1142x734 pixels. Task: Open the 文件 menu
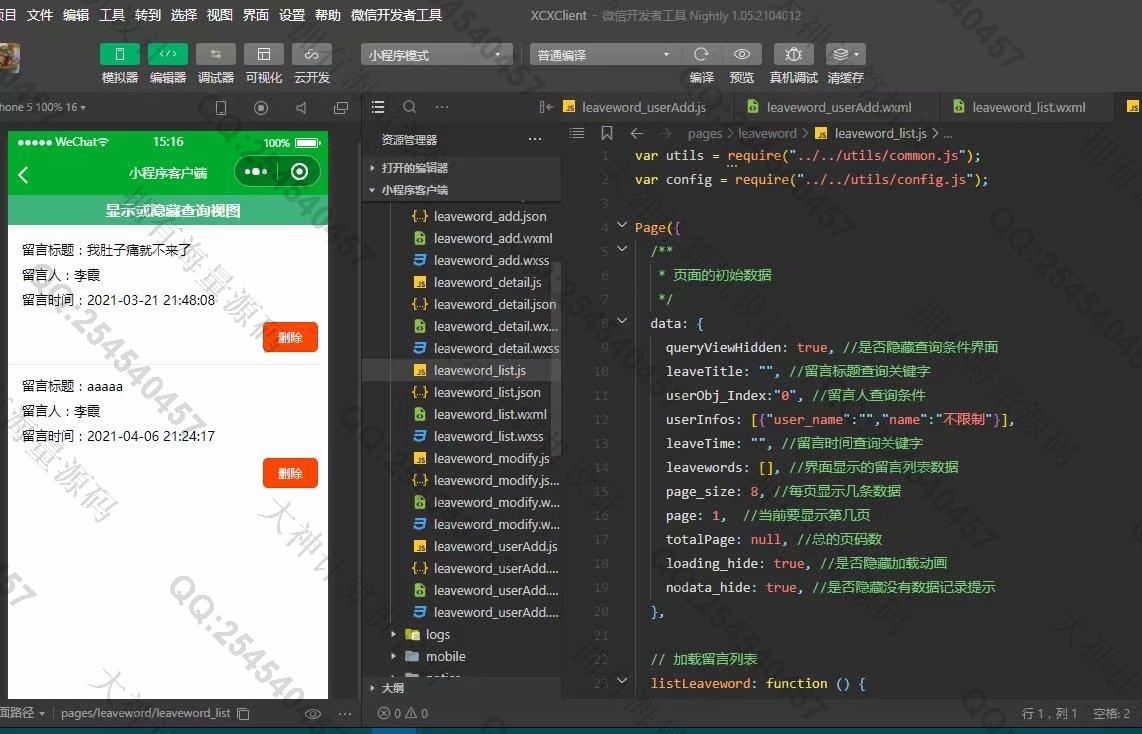point(40,15)
